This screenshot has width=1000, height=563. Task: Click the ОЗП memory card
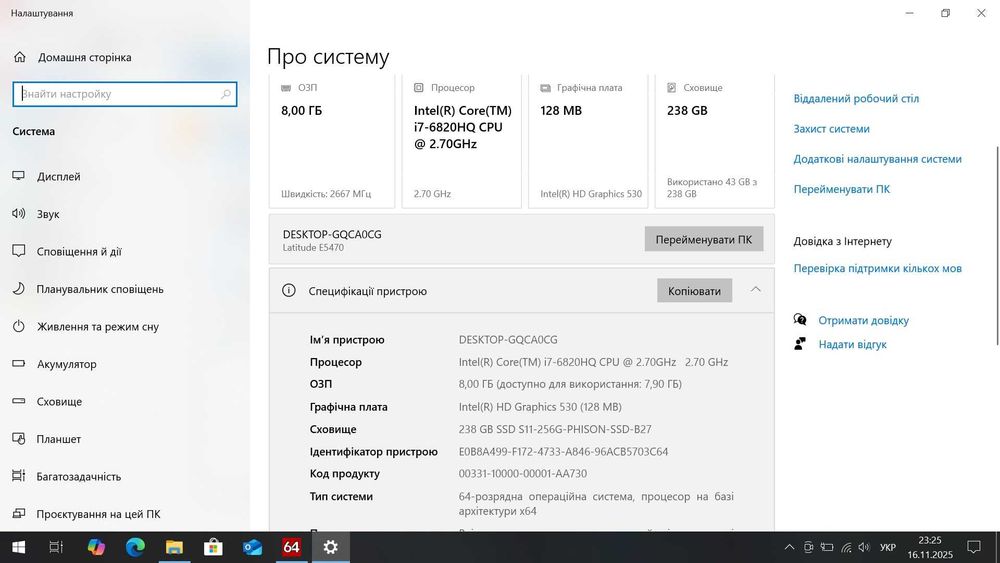(x=332, y=142)
